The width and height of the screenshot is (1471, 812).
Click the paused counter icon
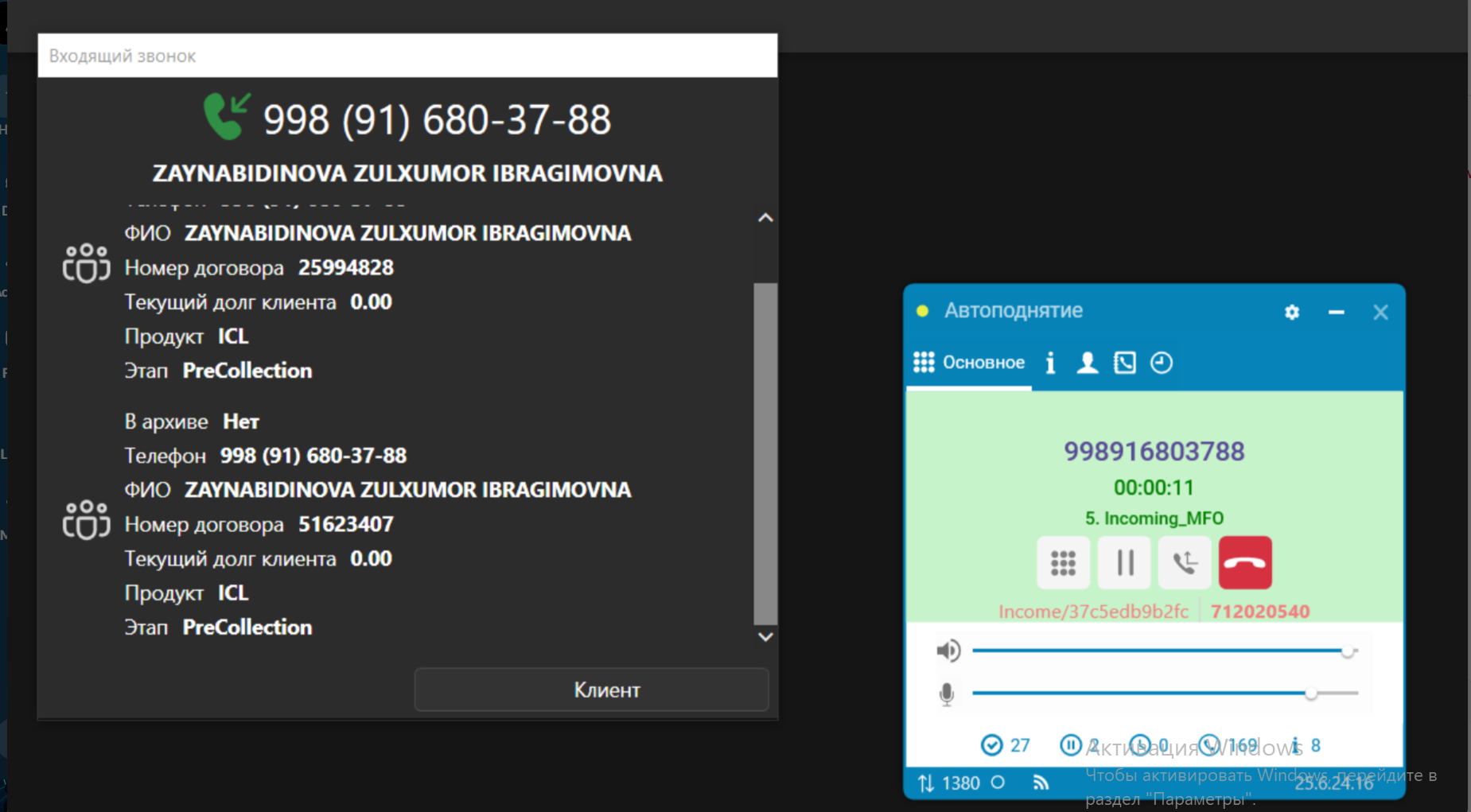[1070, 745]
